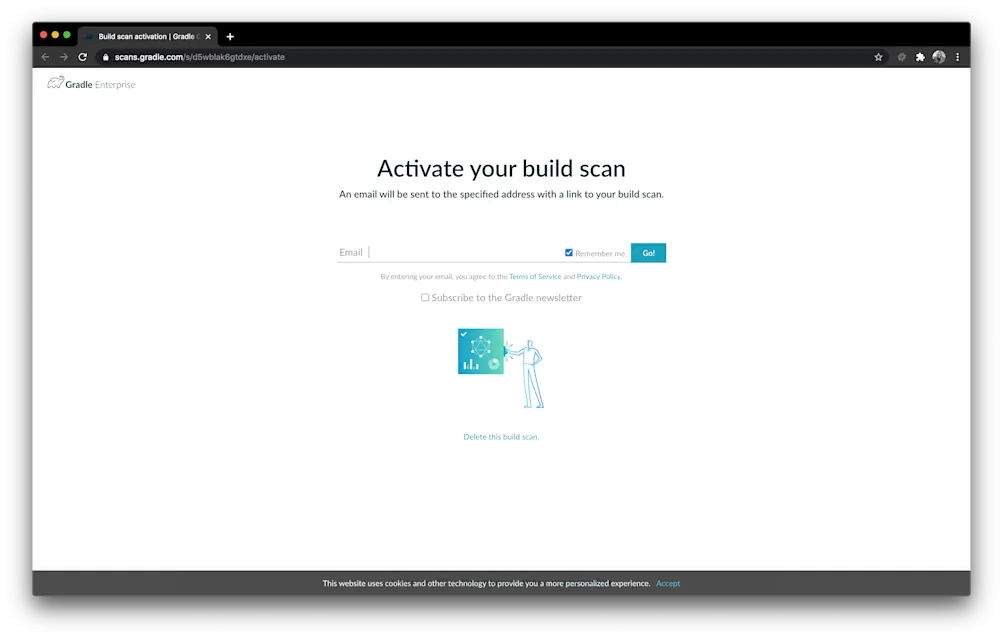
Task: Click the padlock icon in the address bar
Action: tap(106, 57)
